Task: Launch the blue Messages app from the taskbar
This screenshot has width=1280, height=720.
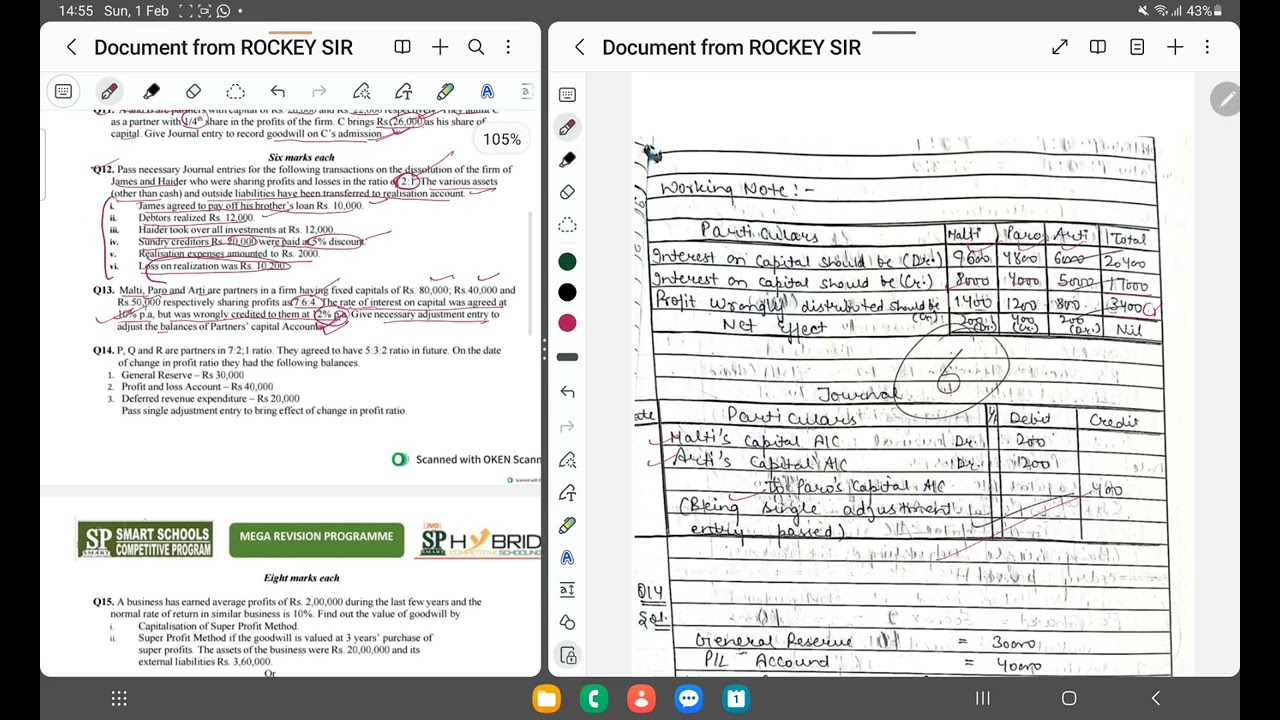Action: pyautogui.click(x=689, y=698)
